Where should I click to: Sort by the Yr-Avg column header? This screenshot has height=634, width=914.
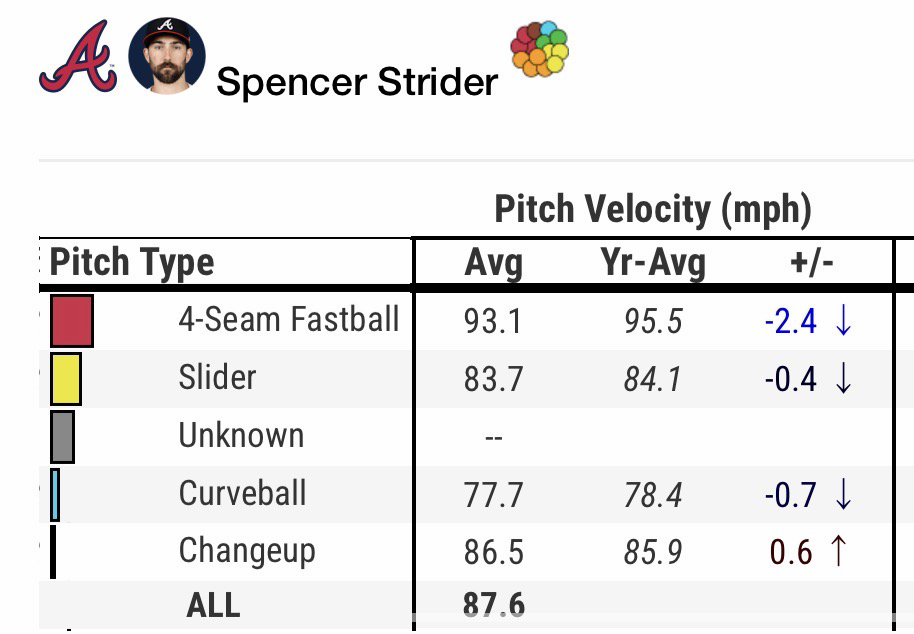point(653,263)
